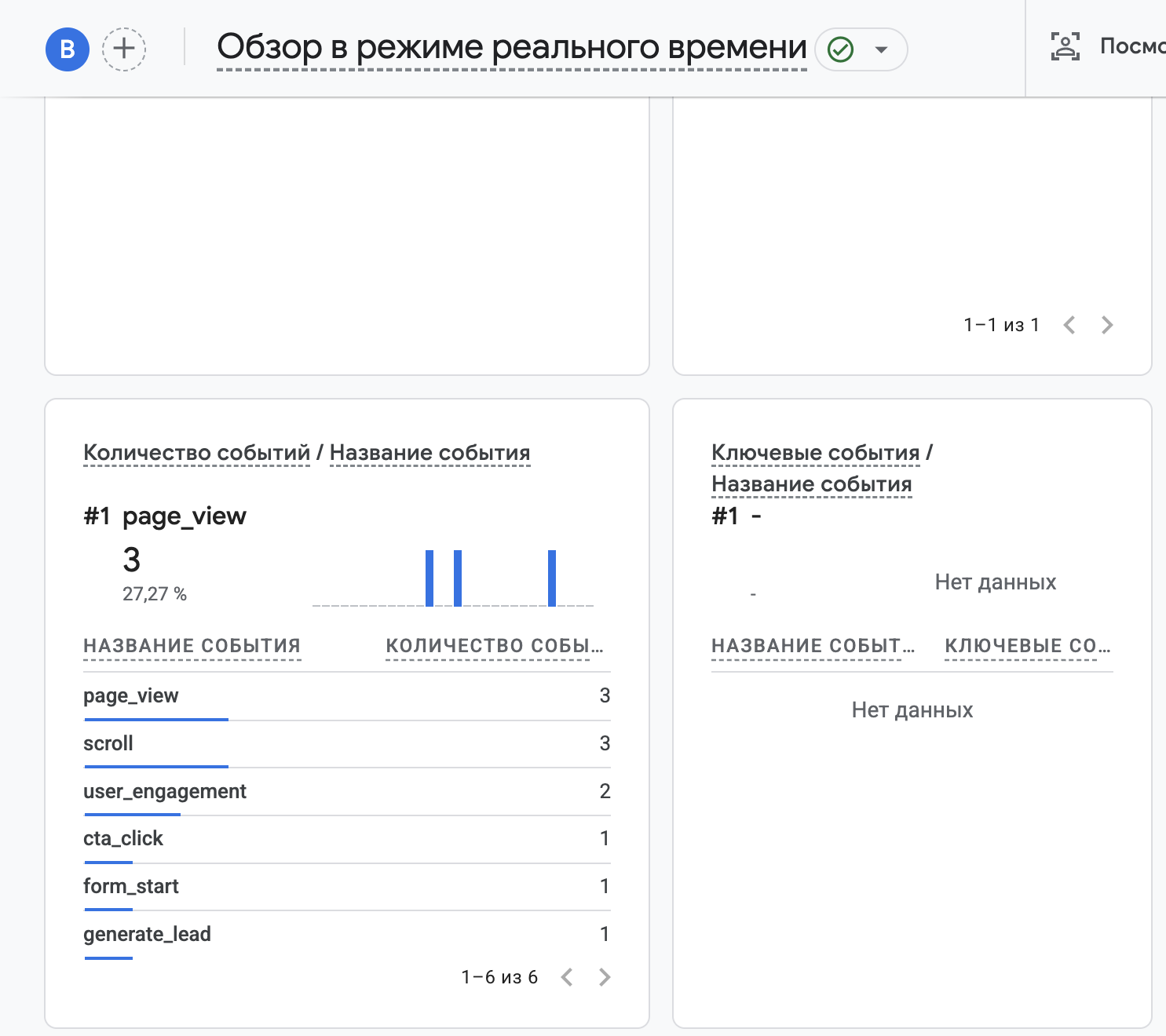Image resolution: width=1166 pixels, height=1036 pixels.
Task: Click the leftmost bar in the page_view sparkline
Action: pyautogui.click(x=429, y=578)
